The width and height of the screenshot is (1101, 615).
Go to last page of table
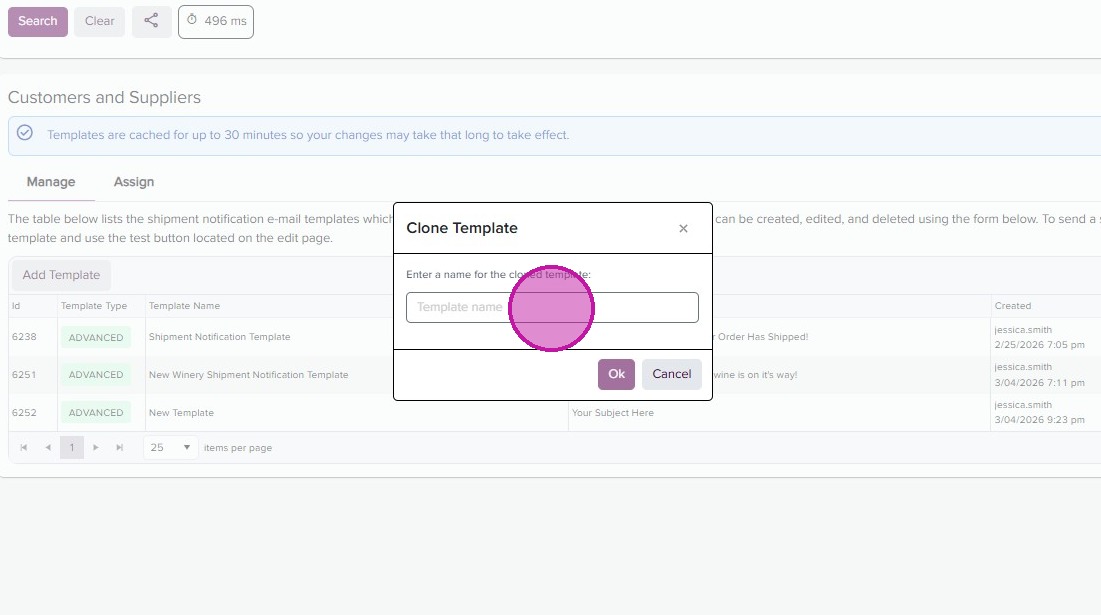click(x=120, y=448)
